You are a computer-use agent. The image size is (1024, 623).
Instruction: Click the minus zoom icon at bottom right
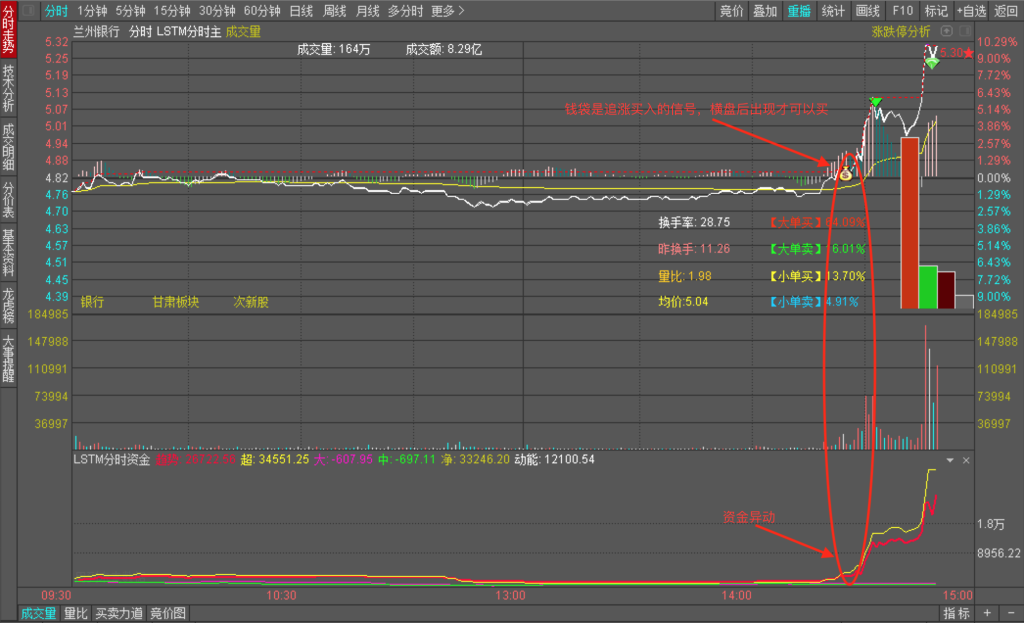tap(1009, 613)
